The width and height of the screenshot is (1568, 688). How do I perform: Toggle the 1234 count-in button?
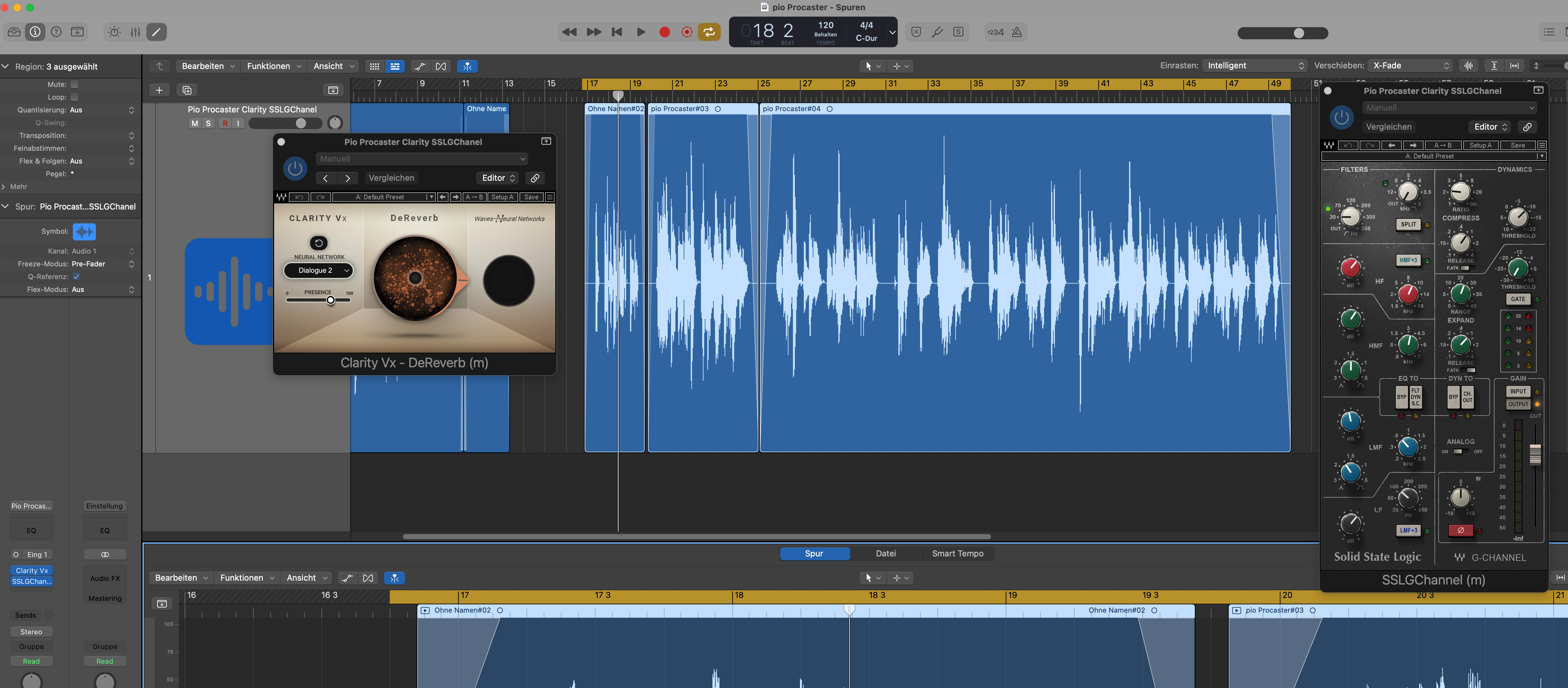(x=995, y=32)
